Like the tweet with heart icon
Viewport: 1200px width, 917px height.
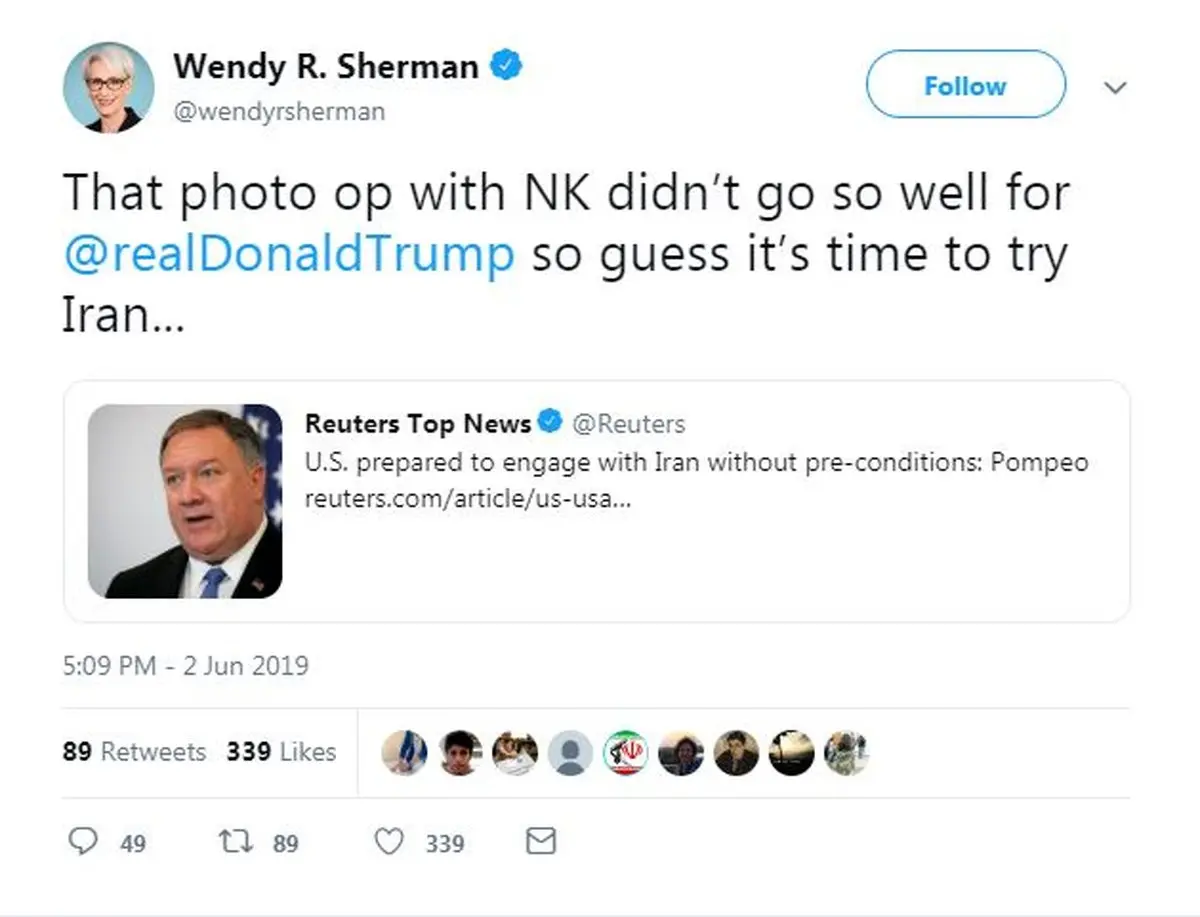(x=390, y=842)
